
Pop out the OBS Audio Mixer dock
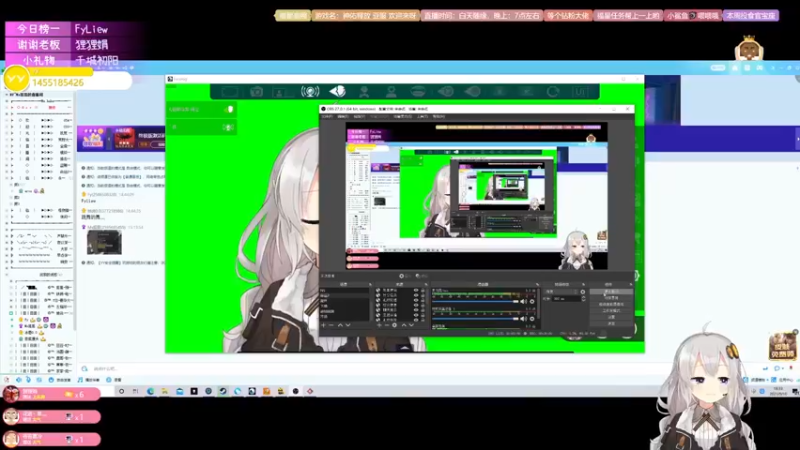[538, 285]
